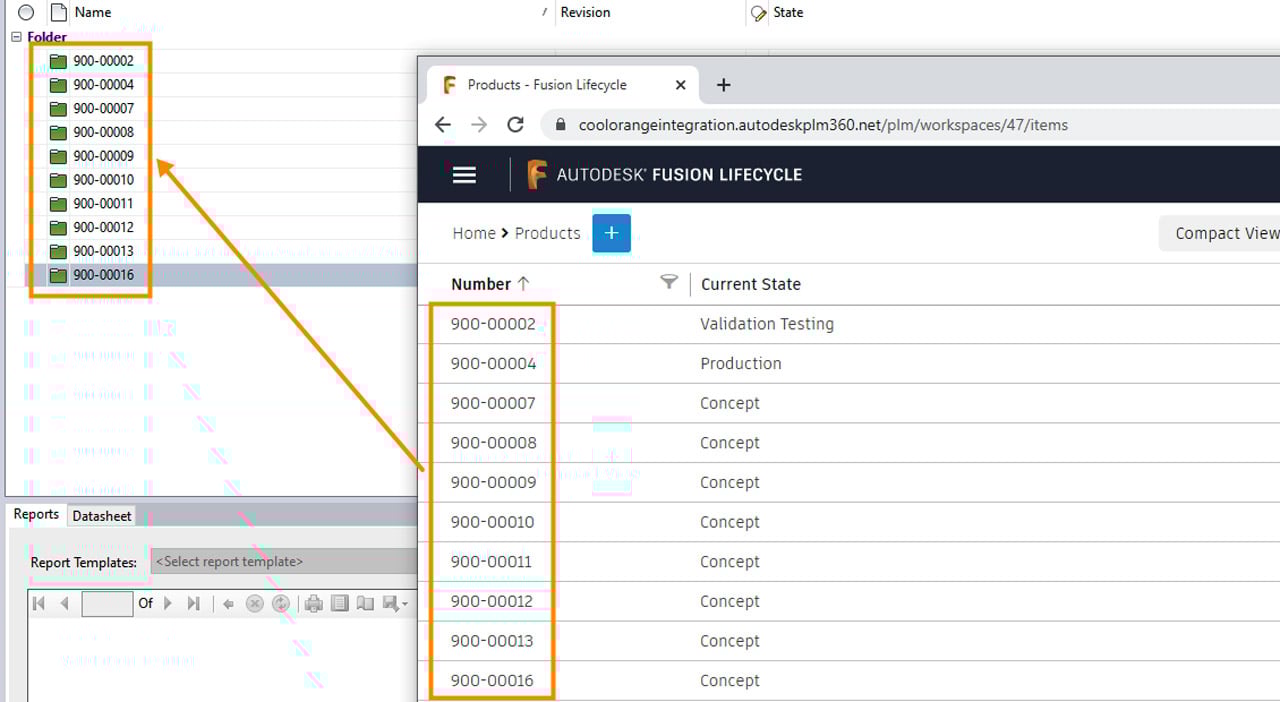Click the circle status column header
Image resolution: width=1280 pixels, height=702 pixels.
(x=26, y=13)
